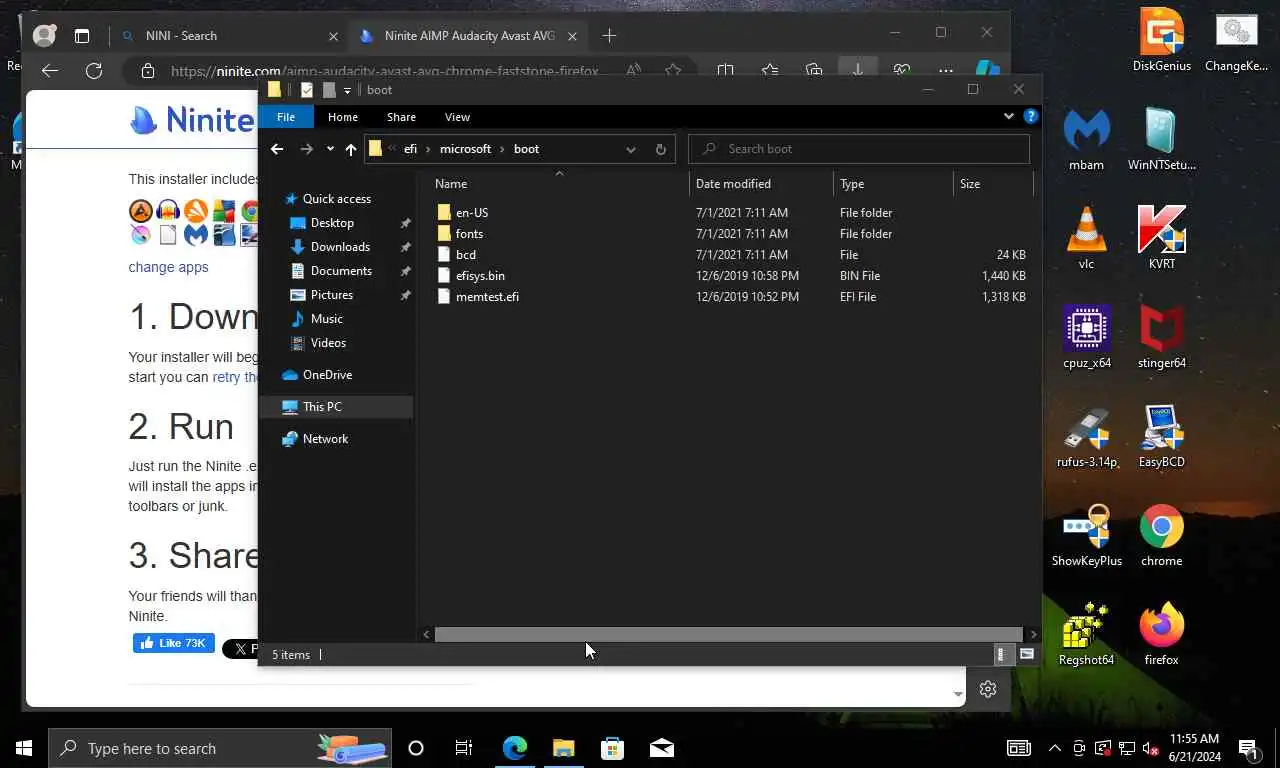Screen dimensions: 1280x768
Task: Click the Search boot input field
Action: 859,149
